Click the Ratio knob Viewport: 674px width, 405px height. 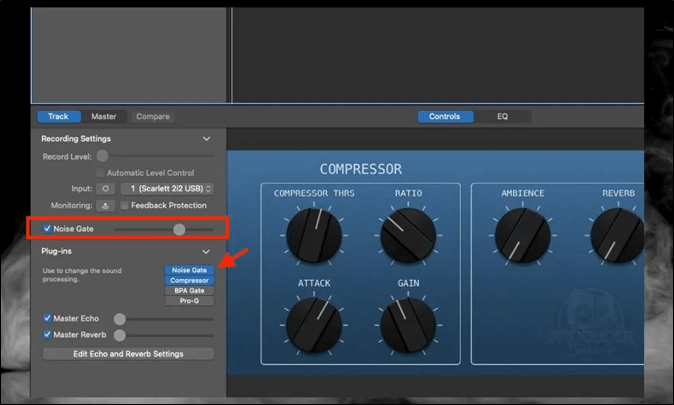coord(408,236)
